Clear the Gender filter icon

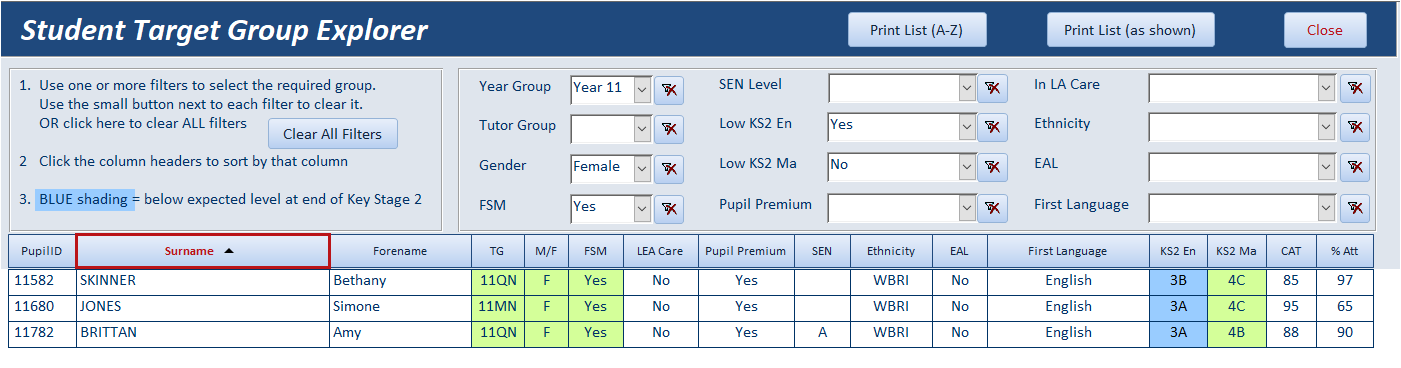tap(668, 169)
